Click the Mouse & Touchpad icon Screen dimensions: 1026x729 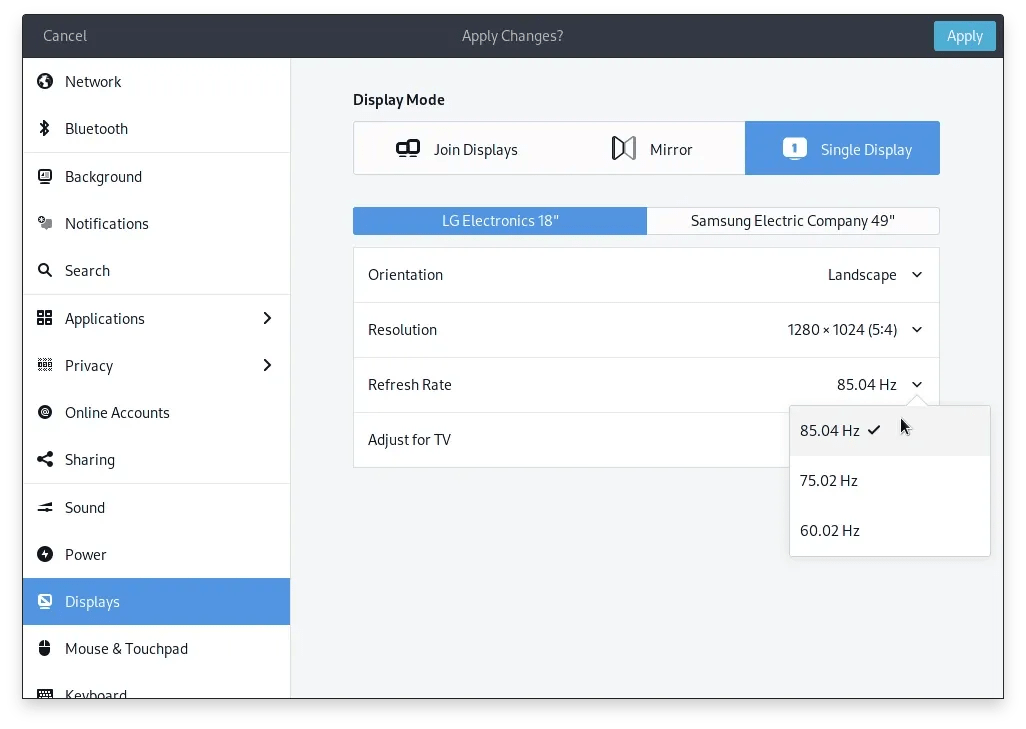(x=44, y=648)
